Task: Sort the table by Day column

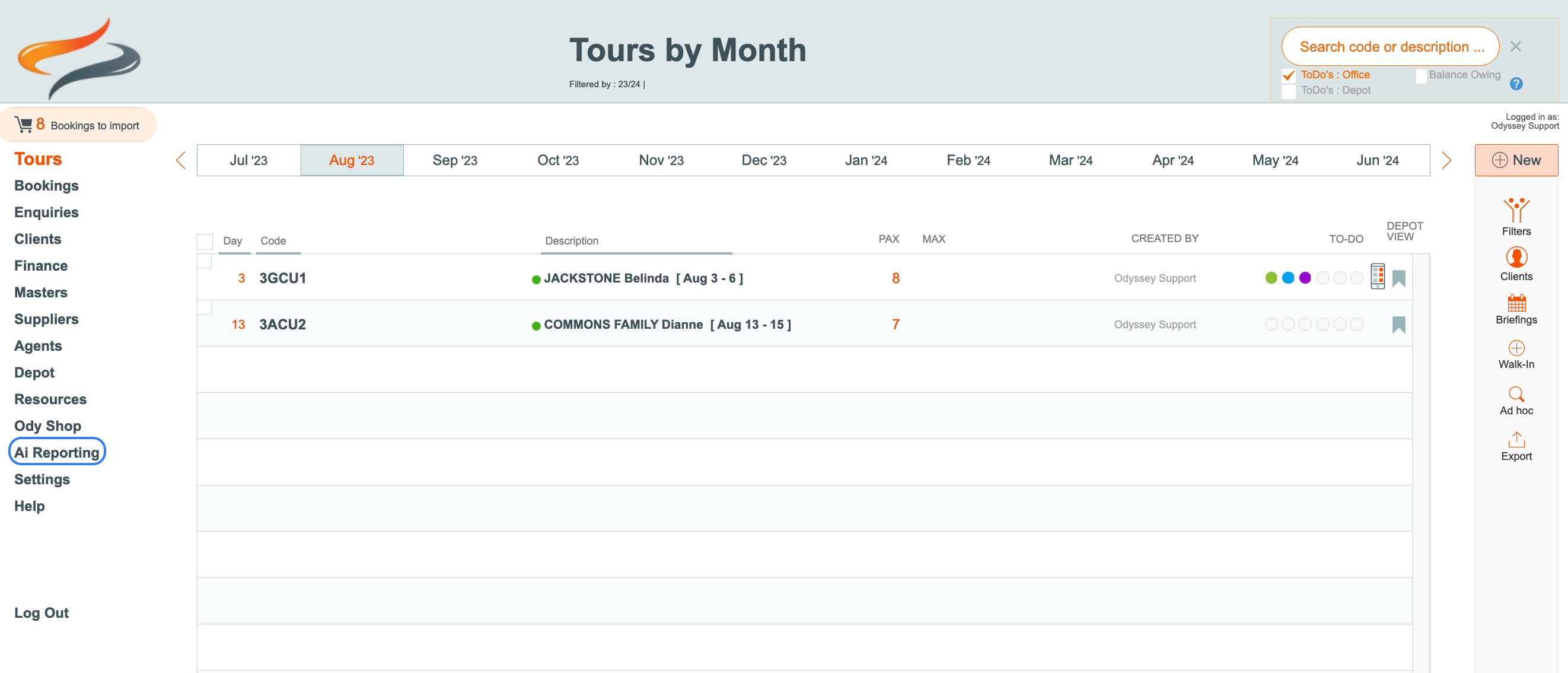Action: tap(232, 240)
